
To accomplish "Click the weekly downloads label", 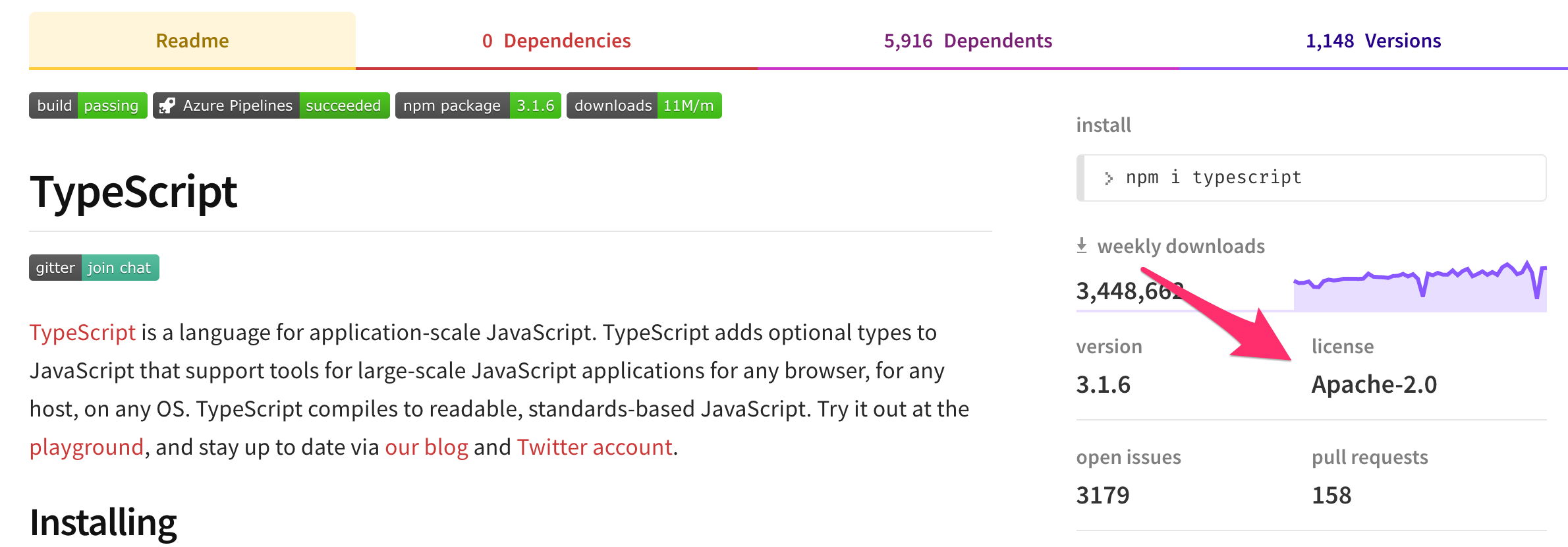I will 1181,246.
